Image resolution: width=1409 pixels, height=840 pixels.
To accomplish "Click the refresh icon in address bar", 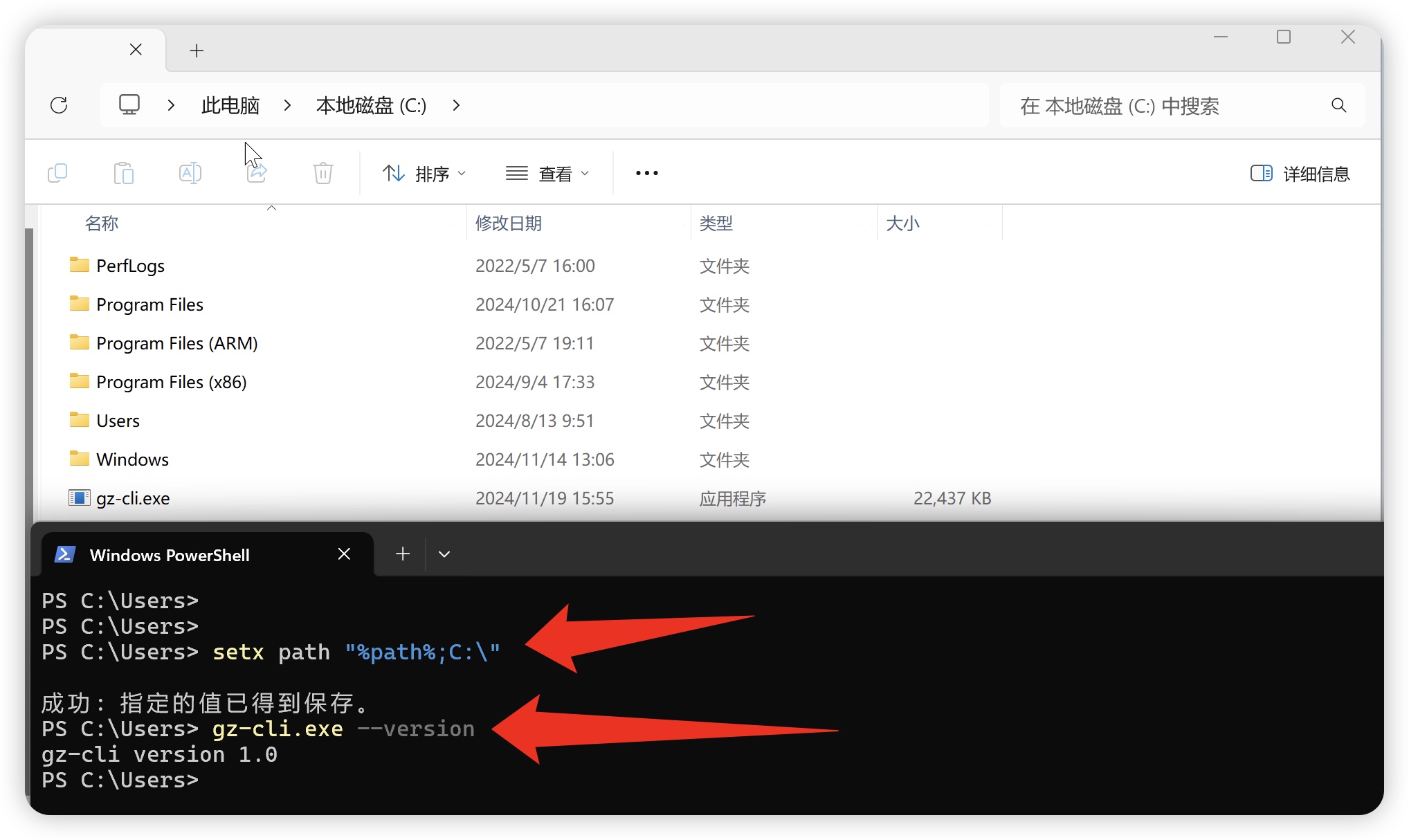I will (x=60, y=105).
